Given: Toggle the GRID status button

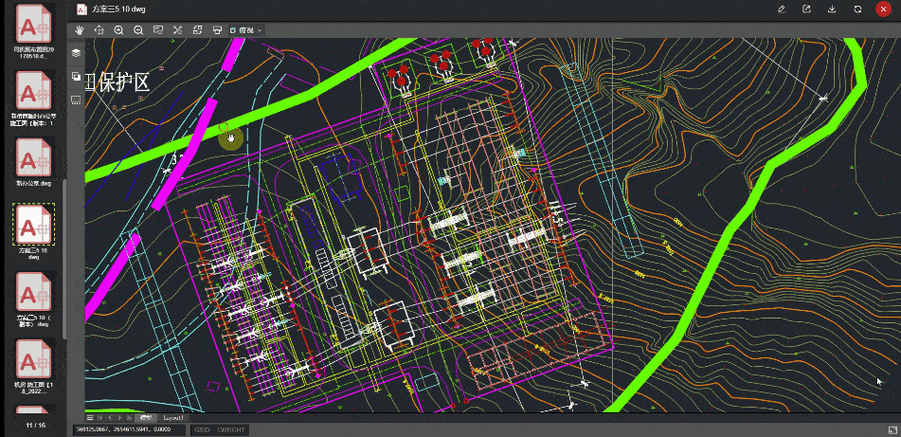Looking at the screenshot, I should pos(202,430).
